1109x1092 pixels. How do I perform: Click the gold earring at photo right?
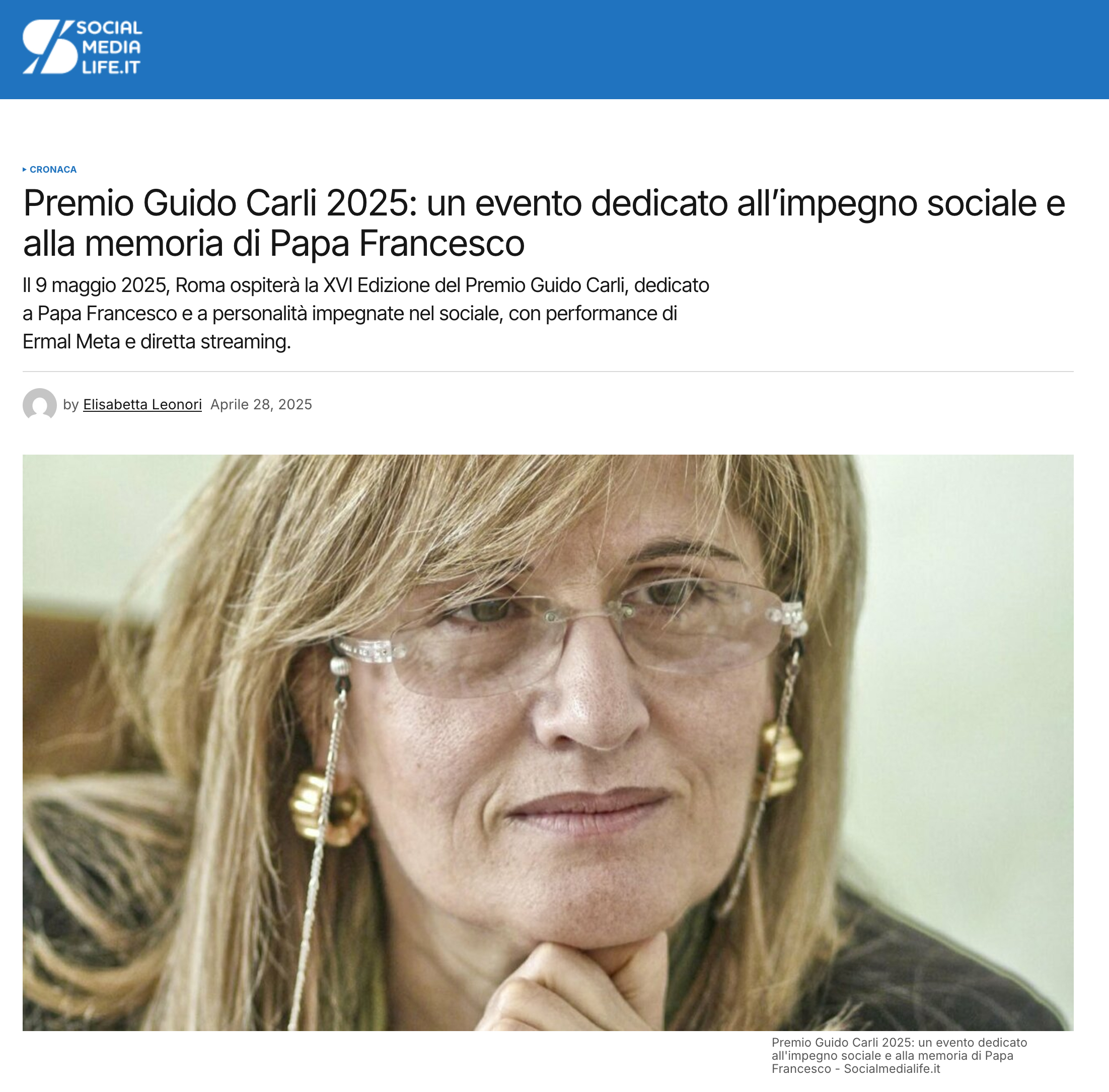[780, 760]
